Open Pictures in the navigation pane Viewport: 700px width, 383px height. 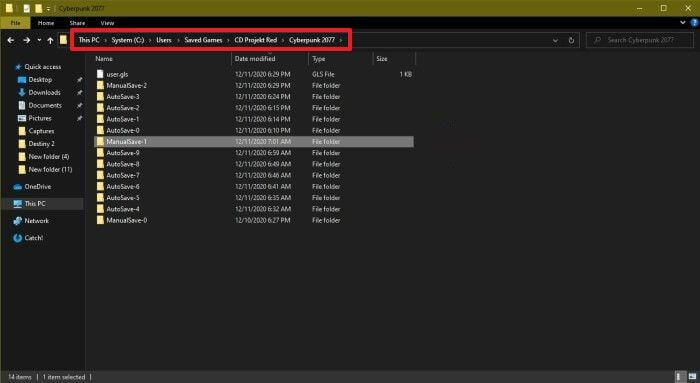(40, 118)
